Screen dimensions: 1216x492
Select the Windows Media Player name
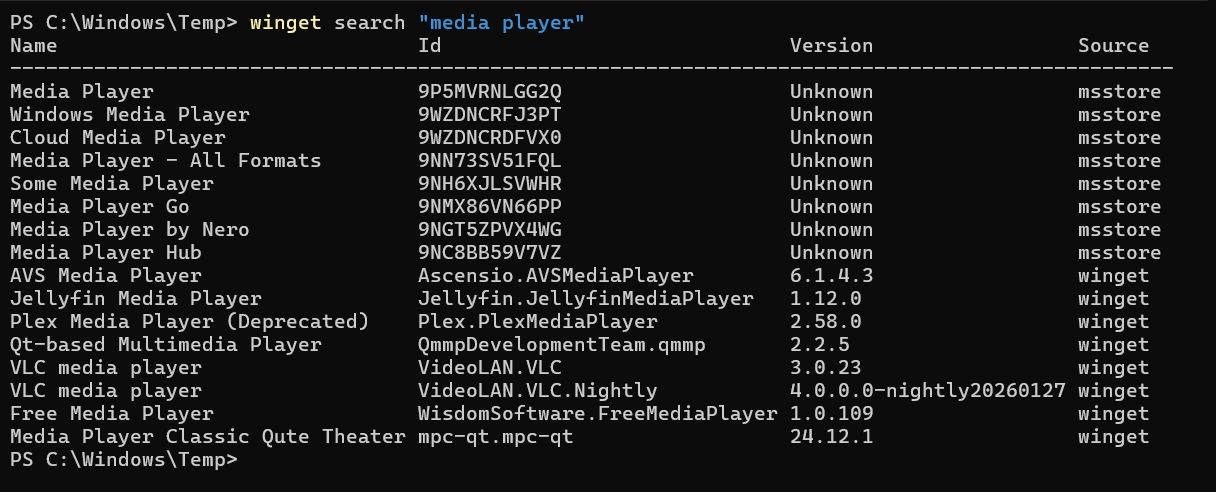130,115
